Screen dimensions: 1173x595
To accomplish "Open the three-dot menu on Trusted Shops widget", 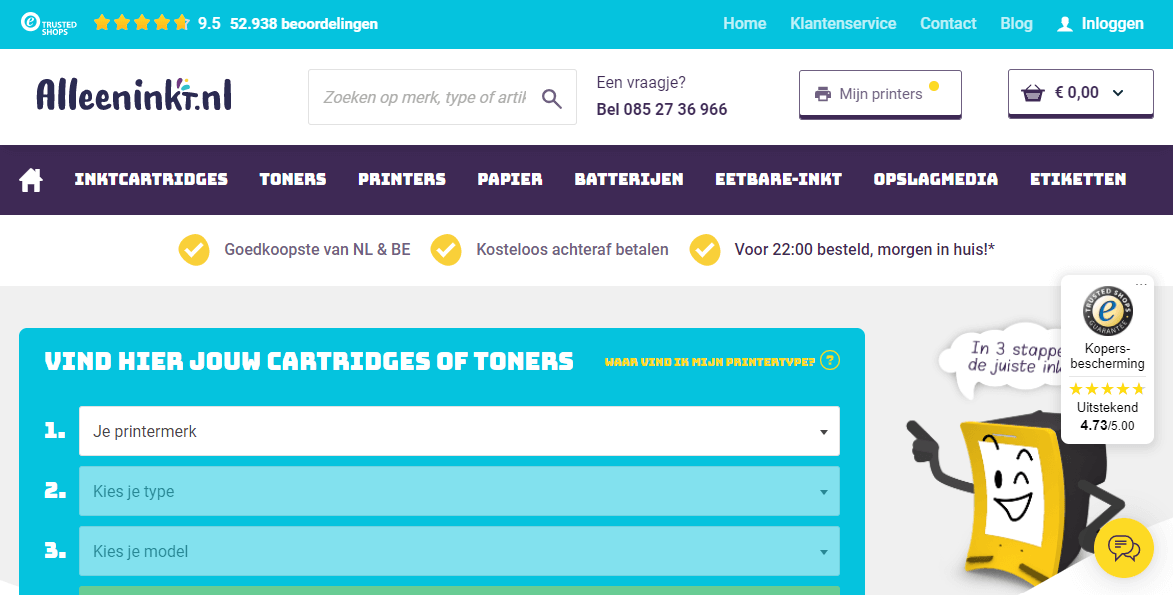I will click(1141, 284).
